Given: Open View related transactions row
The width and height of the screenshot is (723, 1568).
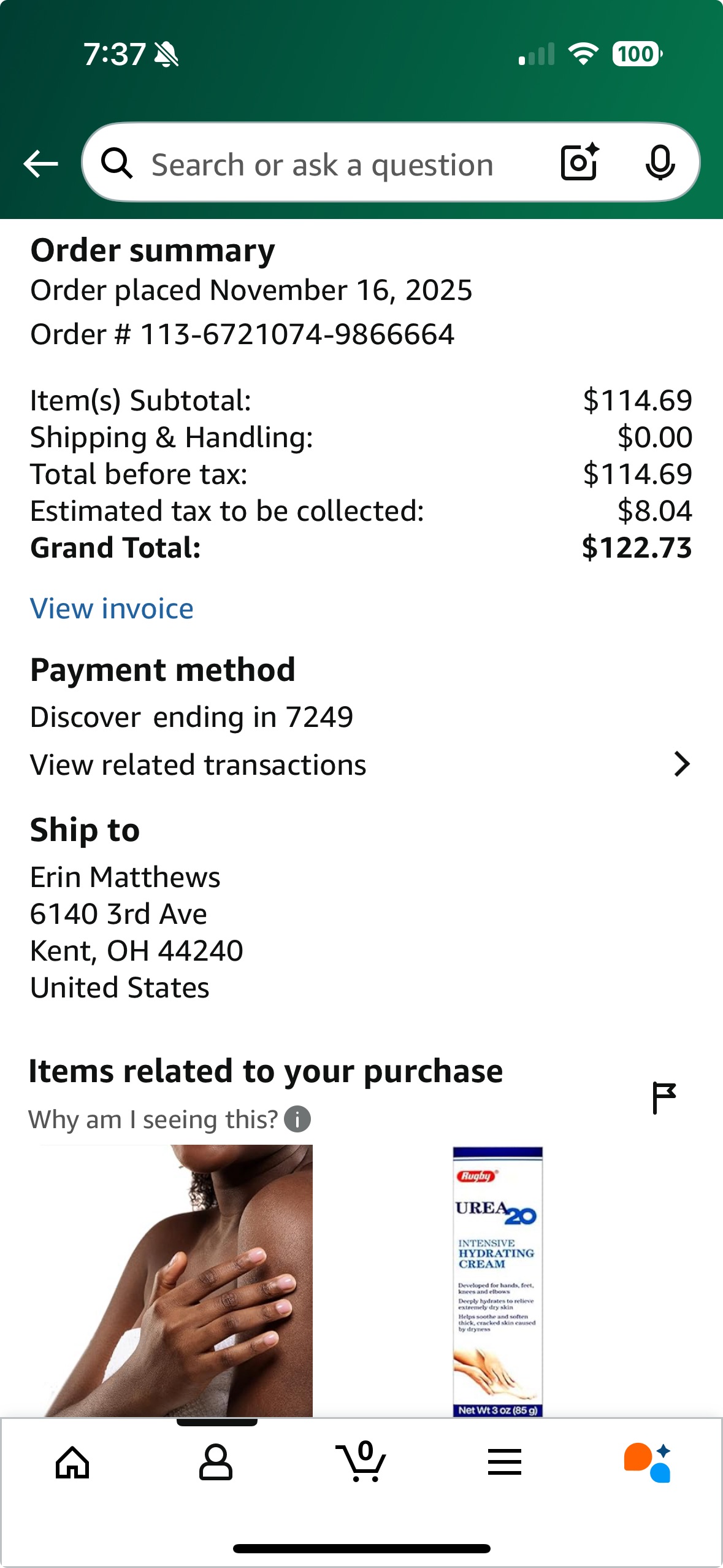Looking at the screenshot, I should click(198, 765).
